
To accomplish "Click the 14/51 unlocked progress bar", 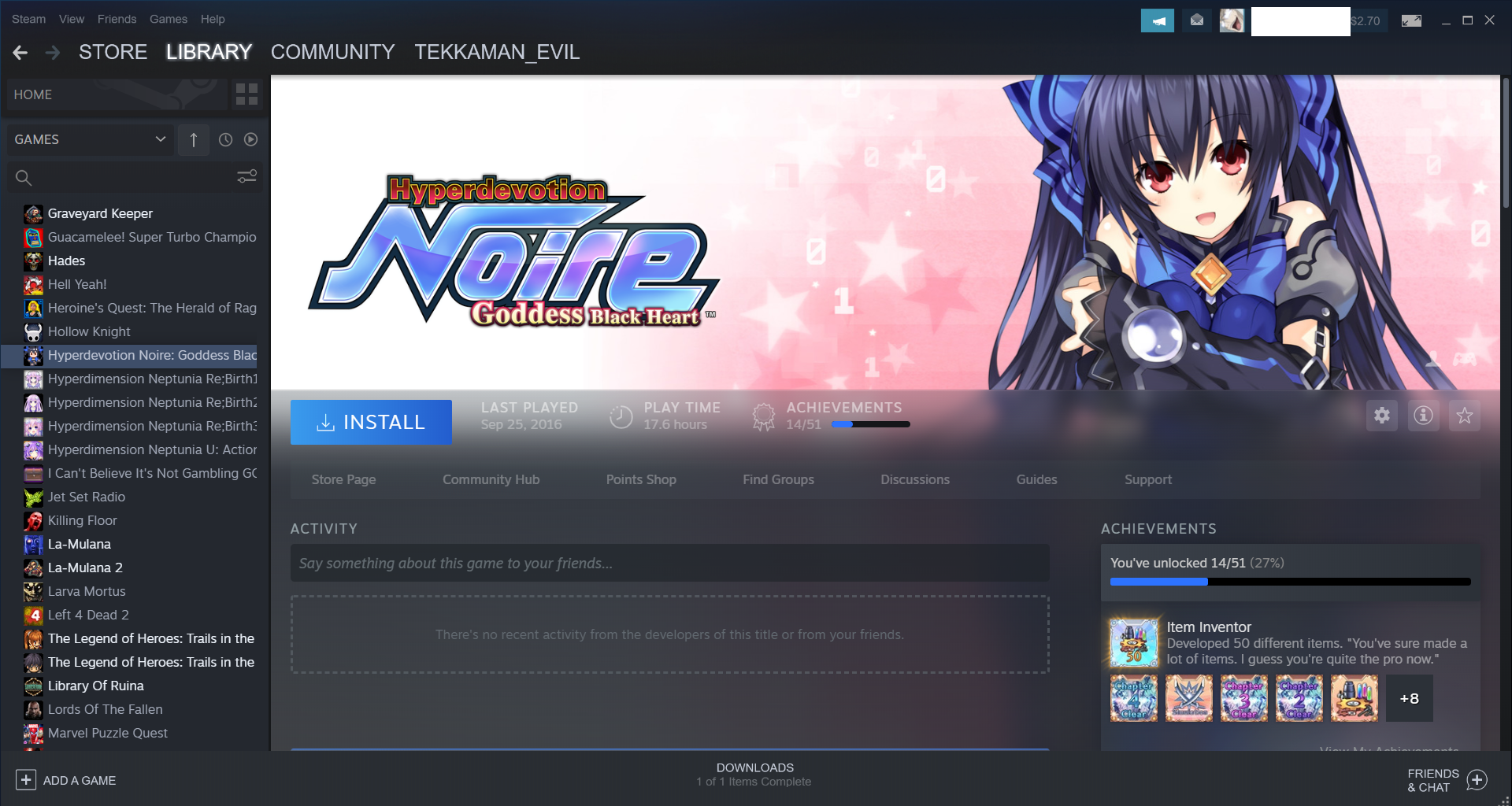I will 1290,582.
